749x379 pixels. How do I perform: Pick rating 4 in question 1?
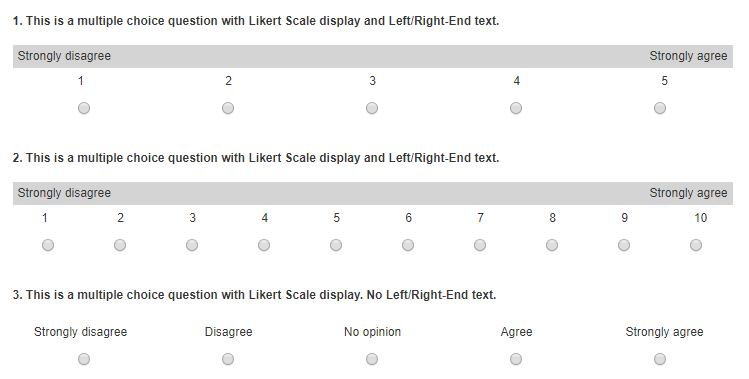tap(516, 108)
